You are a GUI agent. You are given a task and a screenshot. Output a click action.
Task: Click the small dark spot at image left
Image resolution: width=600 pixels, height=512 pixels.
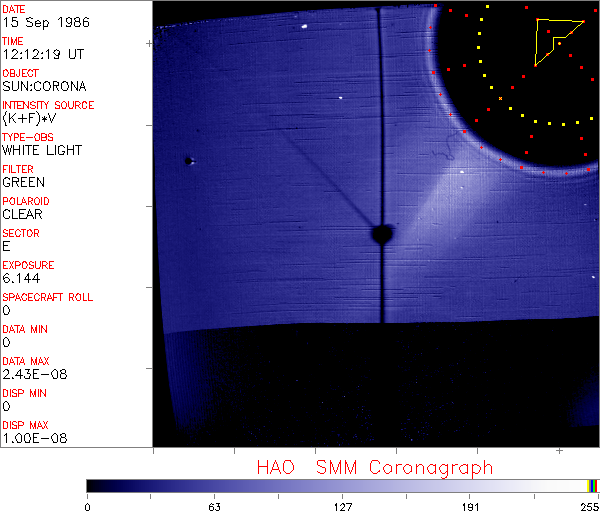tap(188, 160)
